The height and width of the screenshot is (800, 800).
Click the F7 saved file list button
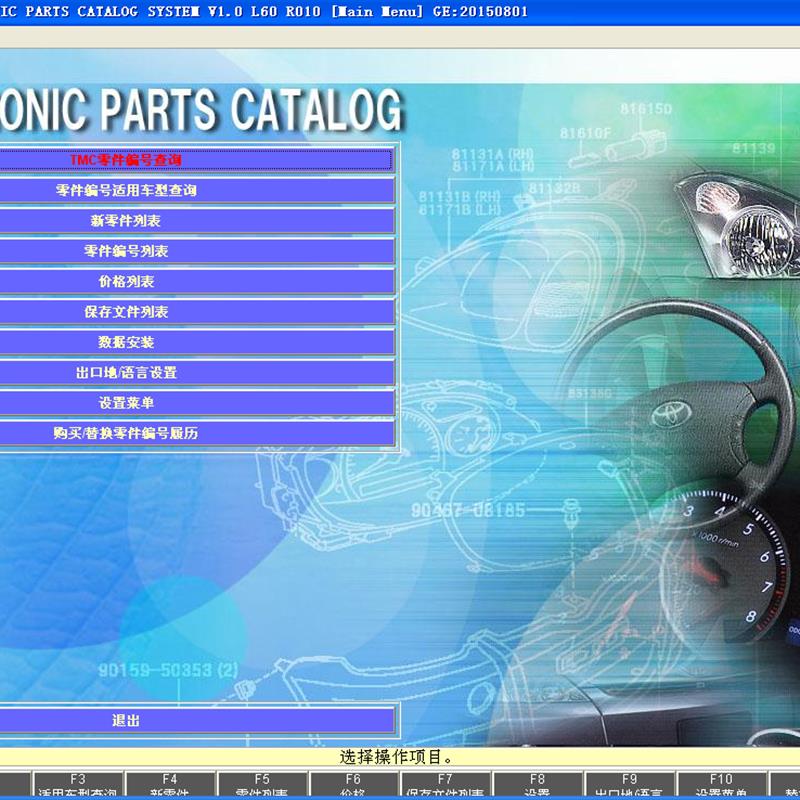point(445,784)
